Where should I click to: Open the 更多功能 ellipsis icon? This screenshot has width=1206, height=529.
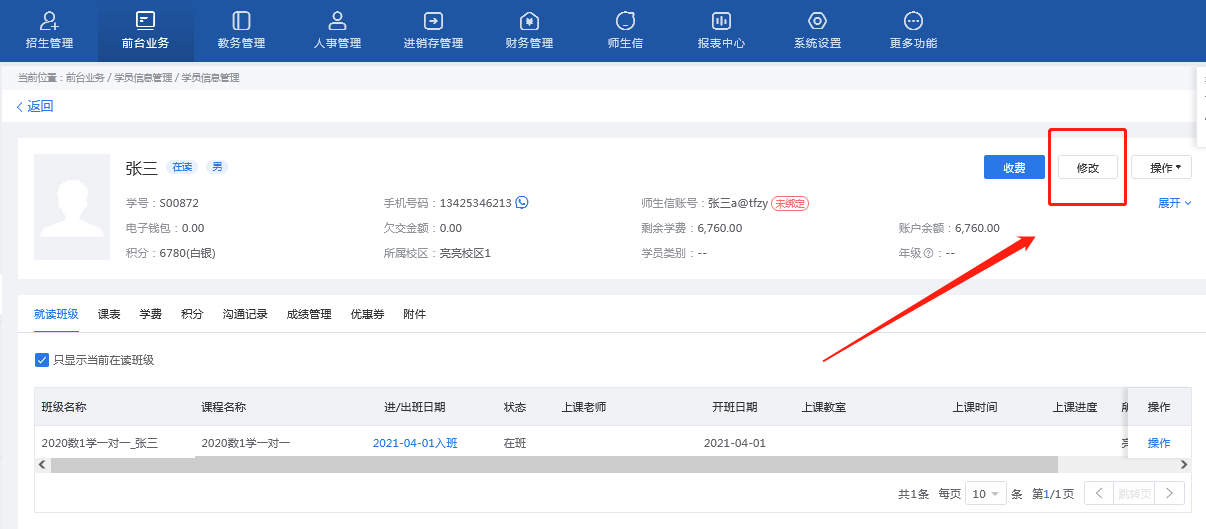coord(913,20)
